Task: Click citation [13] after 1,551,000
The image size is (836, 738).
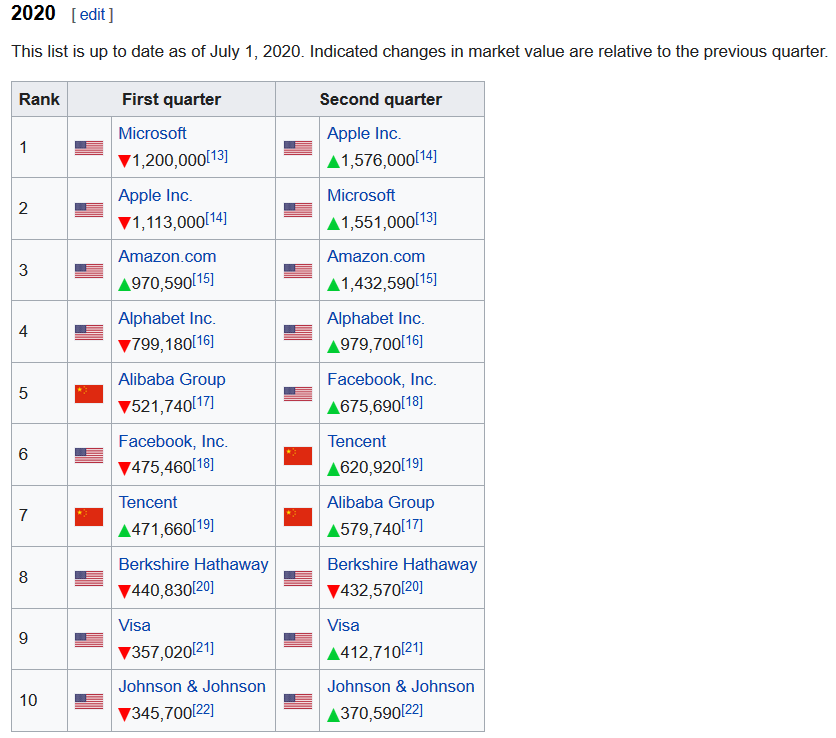Action: click(x=426, y=218)
